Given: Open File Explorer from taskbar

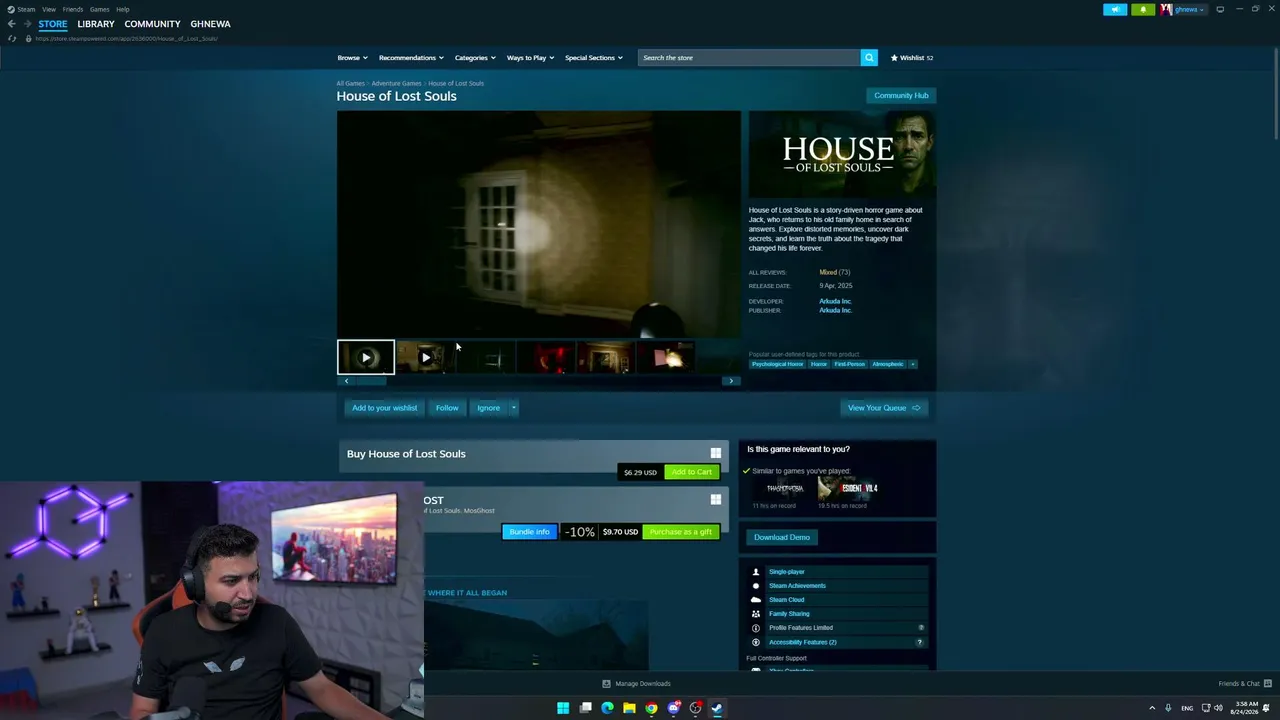Looking at the screenshot, I should click(x=629, y=708).
